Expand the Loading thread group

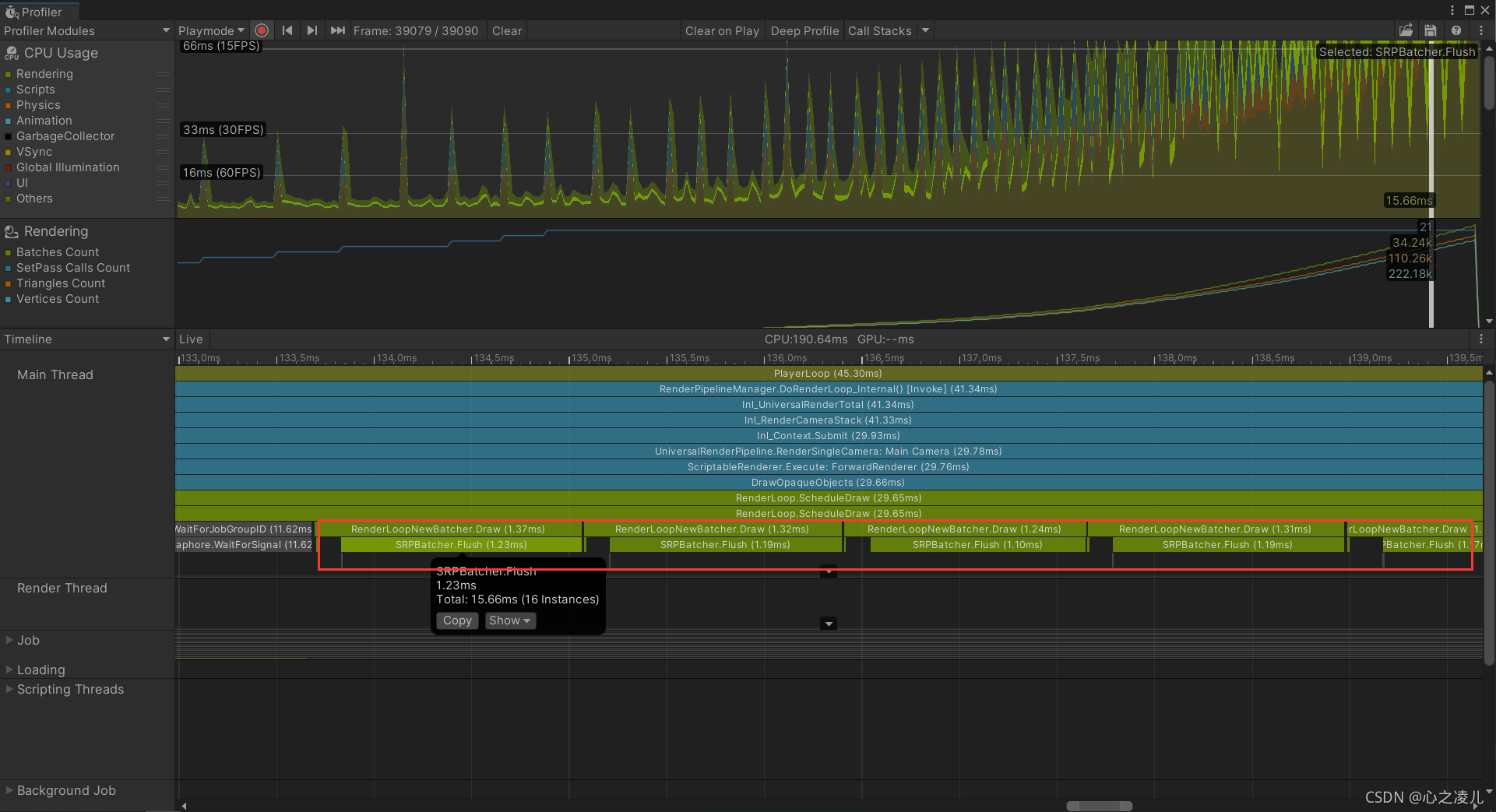[x=9, y=670]
